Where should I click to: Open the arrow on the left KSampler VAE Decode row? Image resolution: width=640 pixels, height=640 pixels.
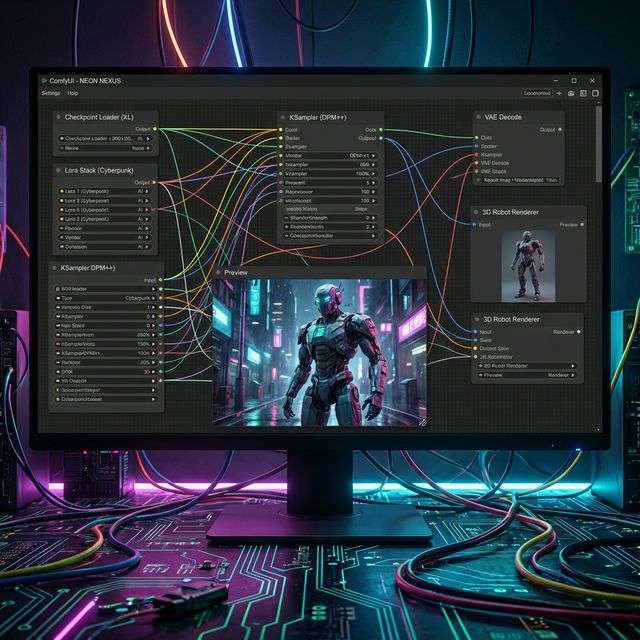click(153, 381)
